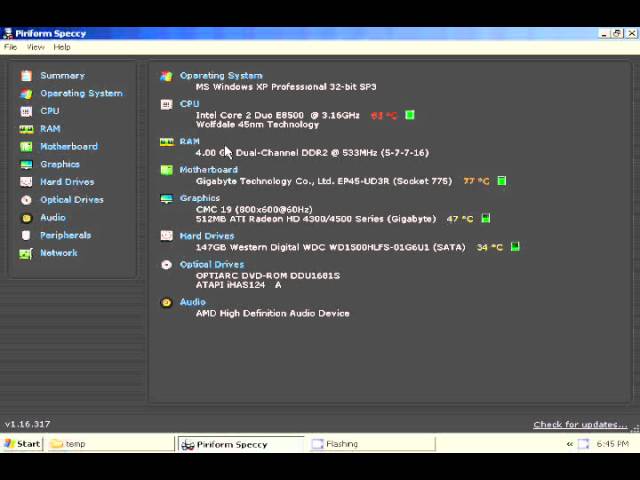
Task: Click the Operating System flag icon in sidebar
Action: [26, 93]
